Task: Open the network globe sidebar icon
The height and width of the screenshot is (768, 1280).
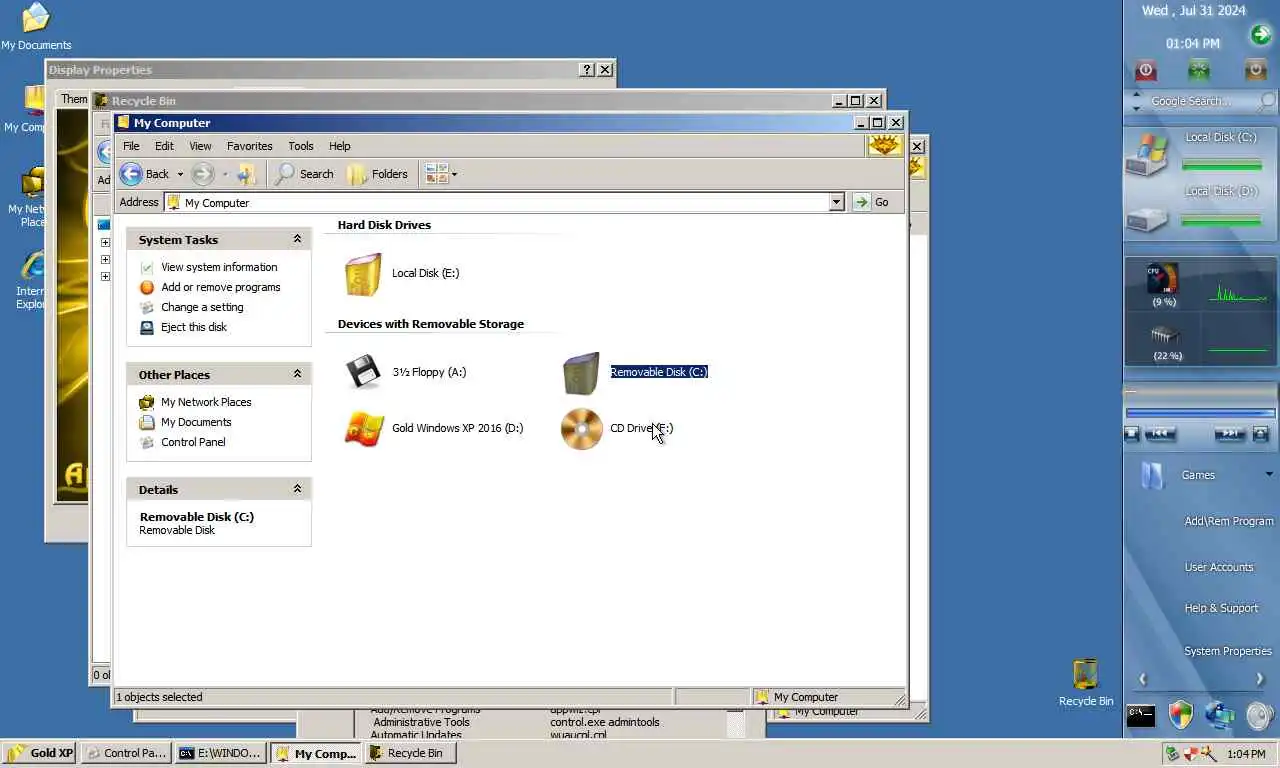Action: pos(1219,715)
